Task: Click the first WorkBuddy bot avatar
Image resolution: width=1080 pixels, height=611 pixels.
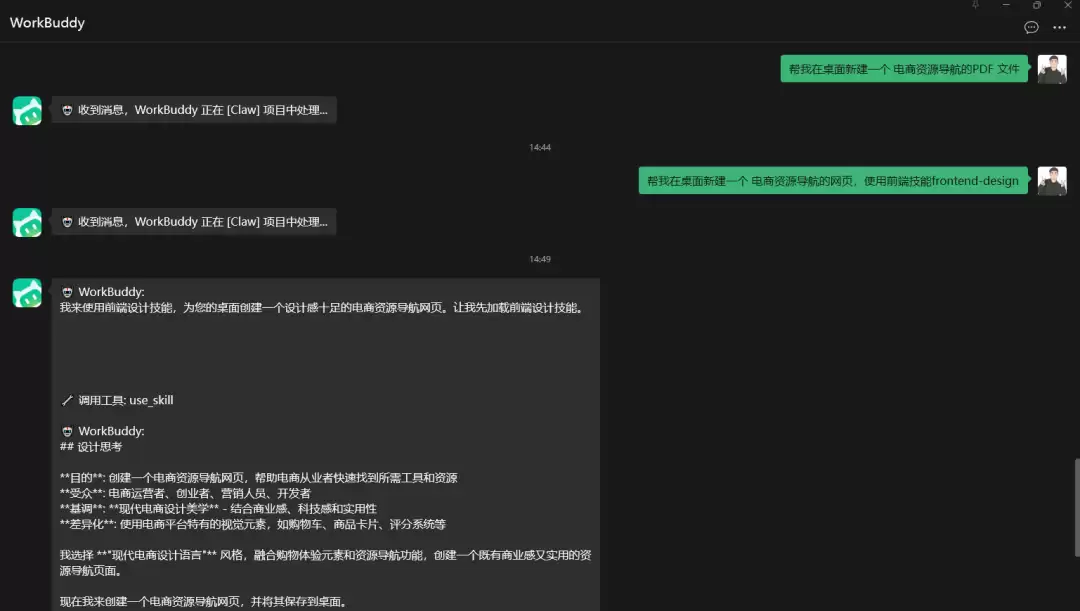Action: [x=27, y=111]
